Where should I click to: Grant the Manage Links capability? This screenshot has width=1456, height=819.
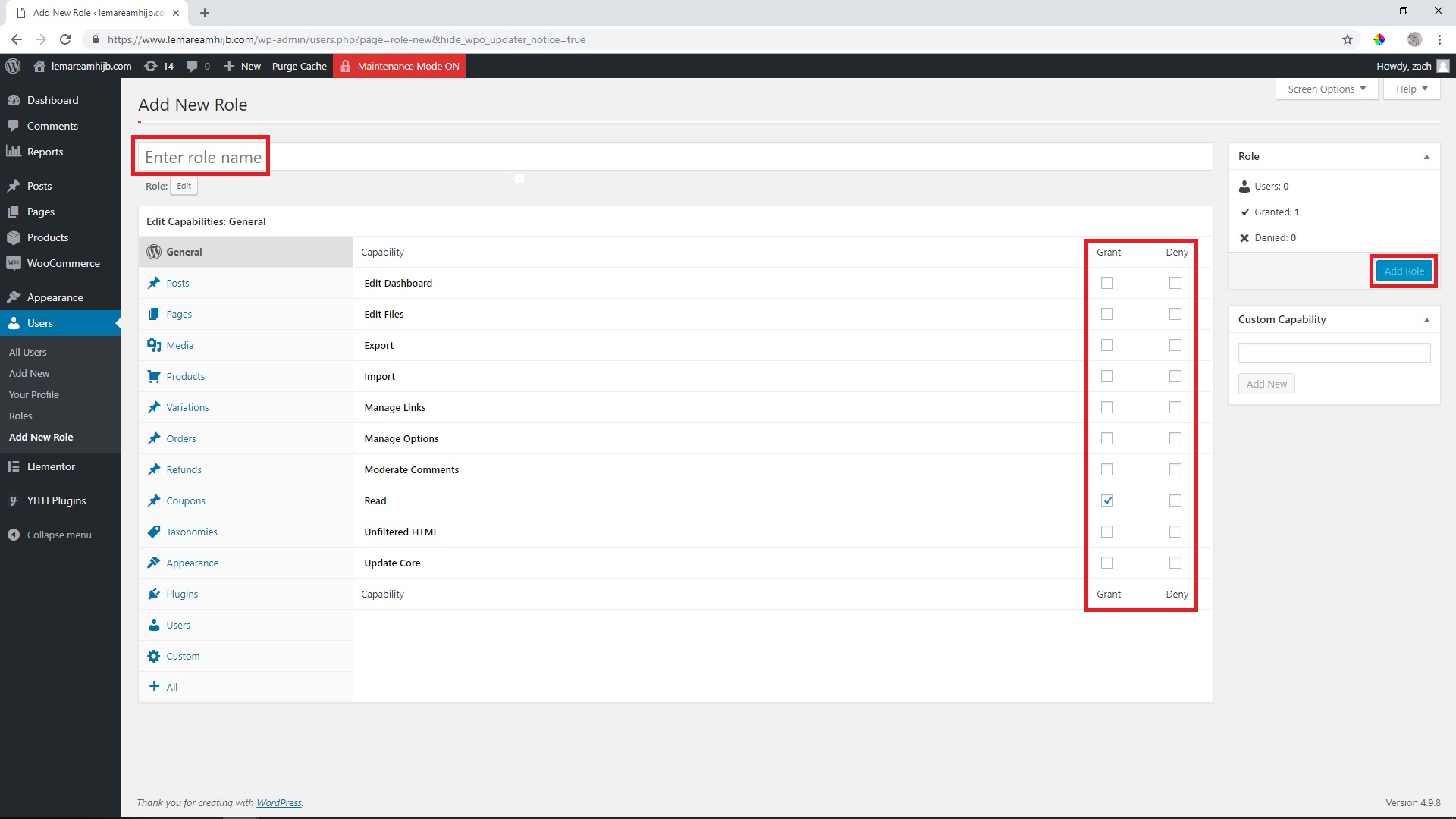click(1107, 407)
